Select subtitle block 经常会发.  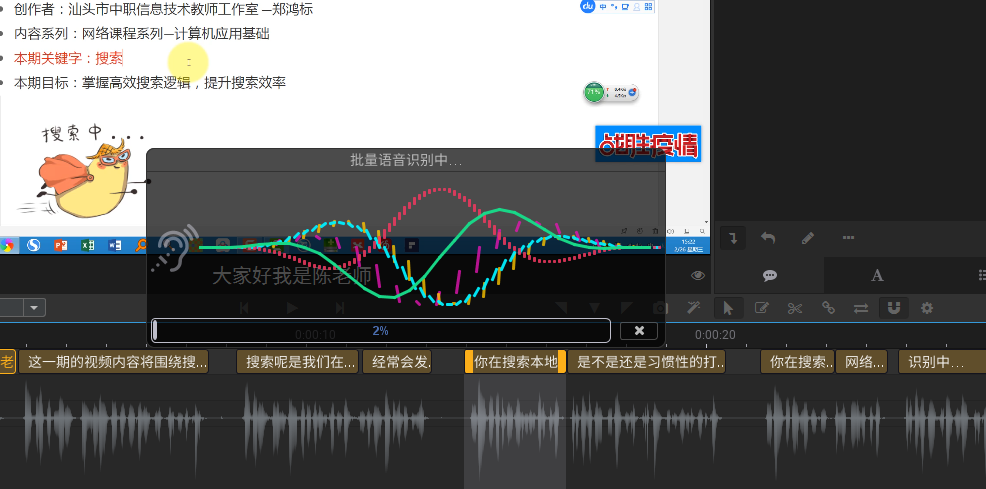[x=397, y=362]
